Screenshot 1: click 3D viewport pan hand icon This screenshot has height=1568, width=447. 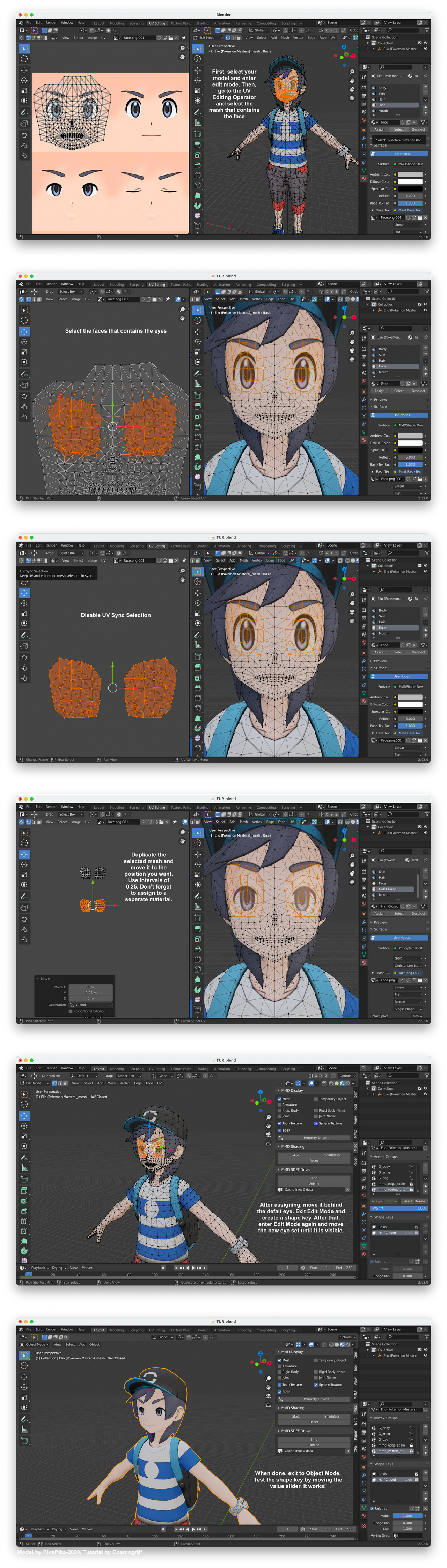click(352, 80)
